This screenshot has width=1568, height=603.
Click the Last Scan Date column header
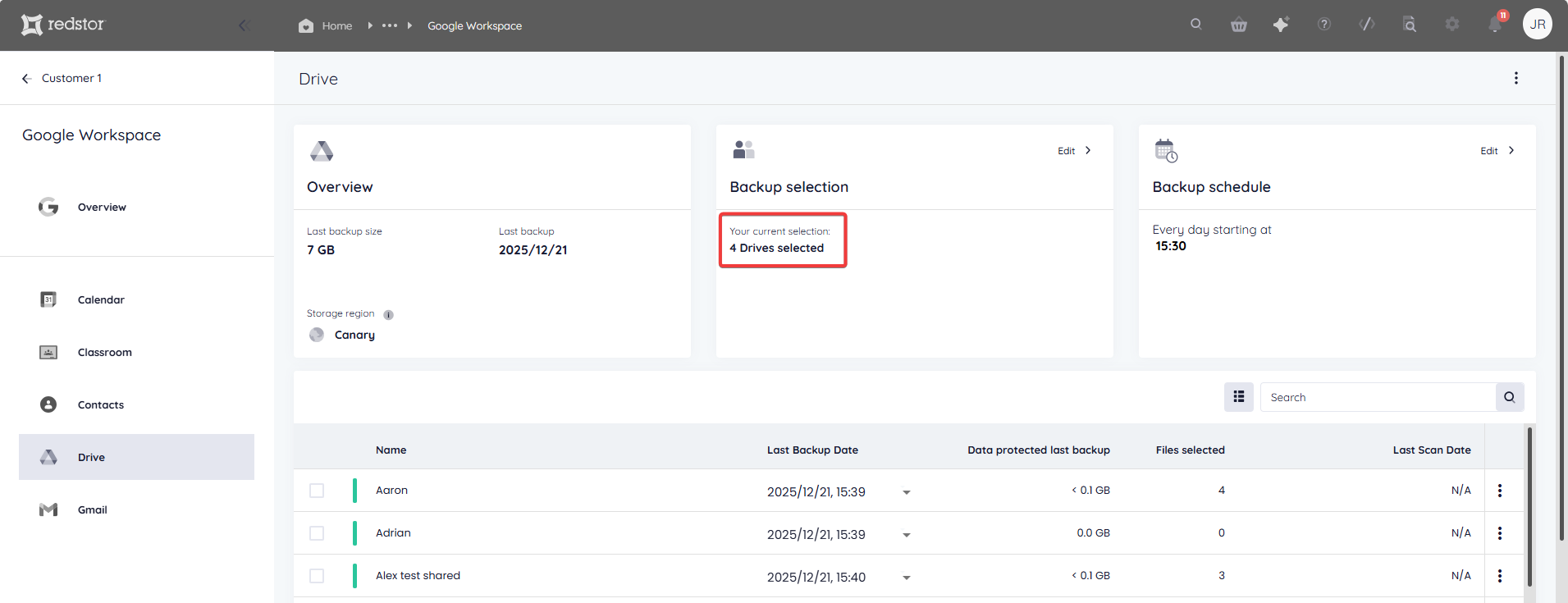coord(1432,450)
